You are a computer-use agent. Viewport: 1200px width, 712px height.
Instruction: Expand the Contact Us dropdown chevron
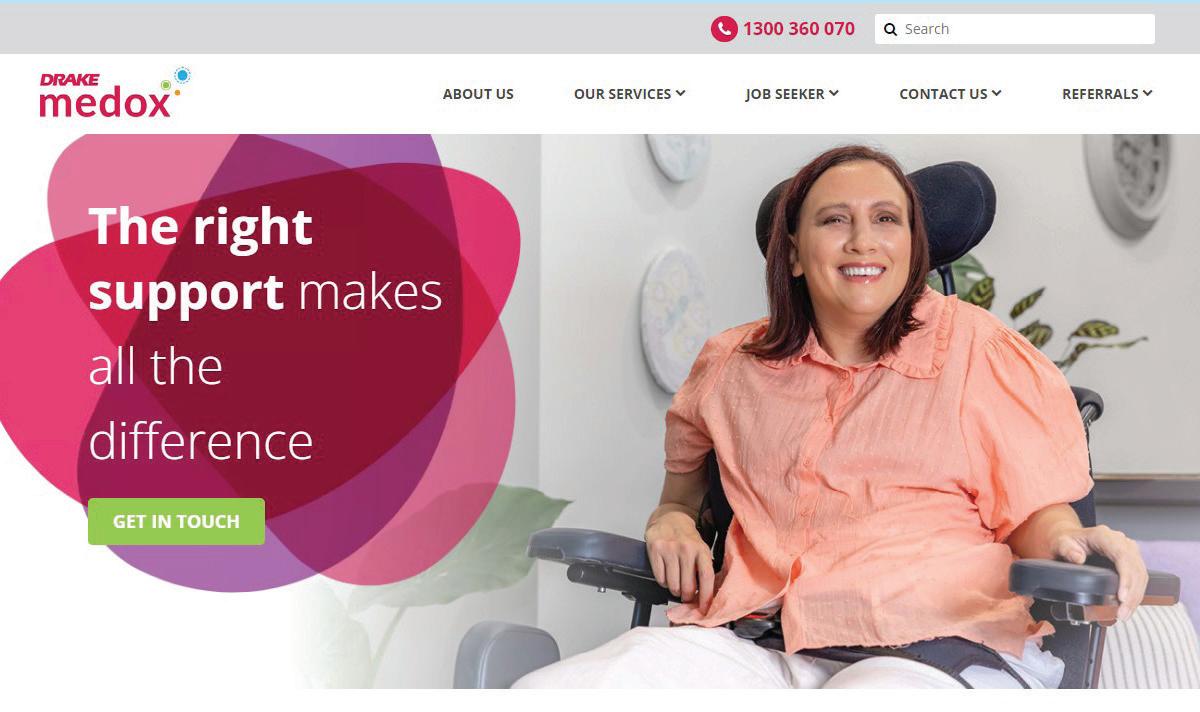click(x=996, y=93)
